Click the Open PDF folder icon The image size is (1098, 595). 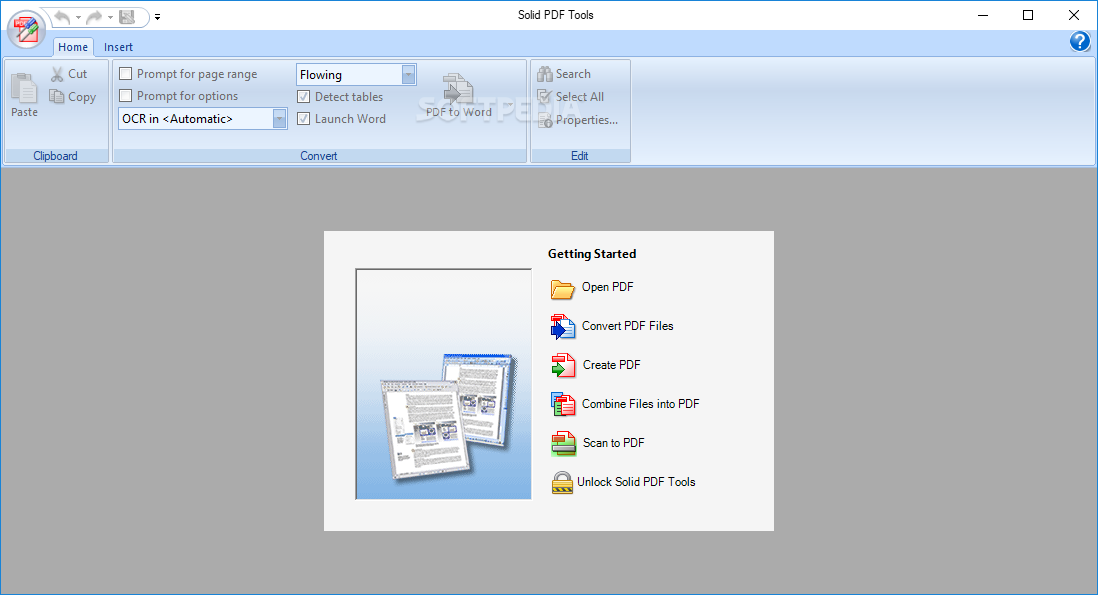pos(563,288)
